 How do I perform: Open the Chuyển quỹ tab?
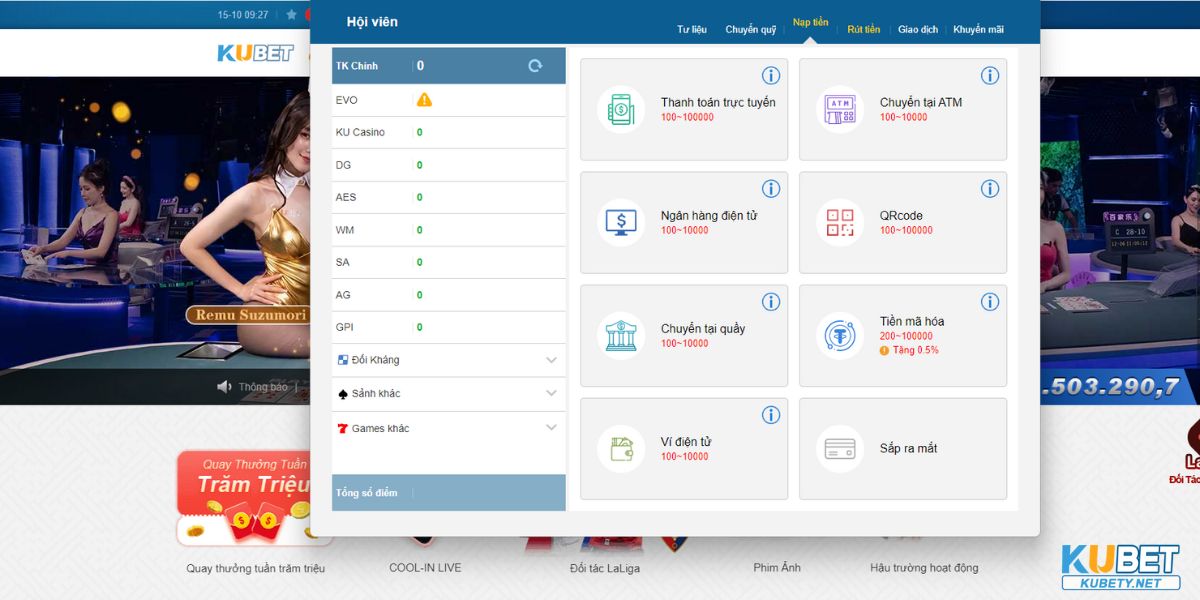click(x=751, y=29)
